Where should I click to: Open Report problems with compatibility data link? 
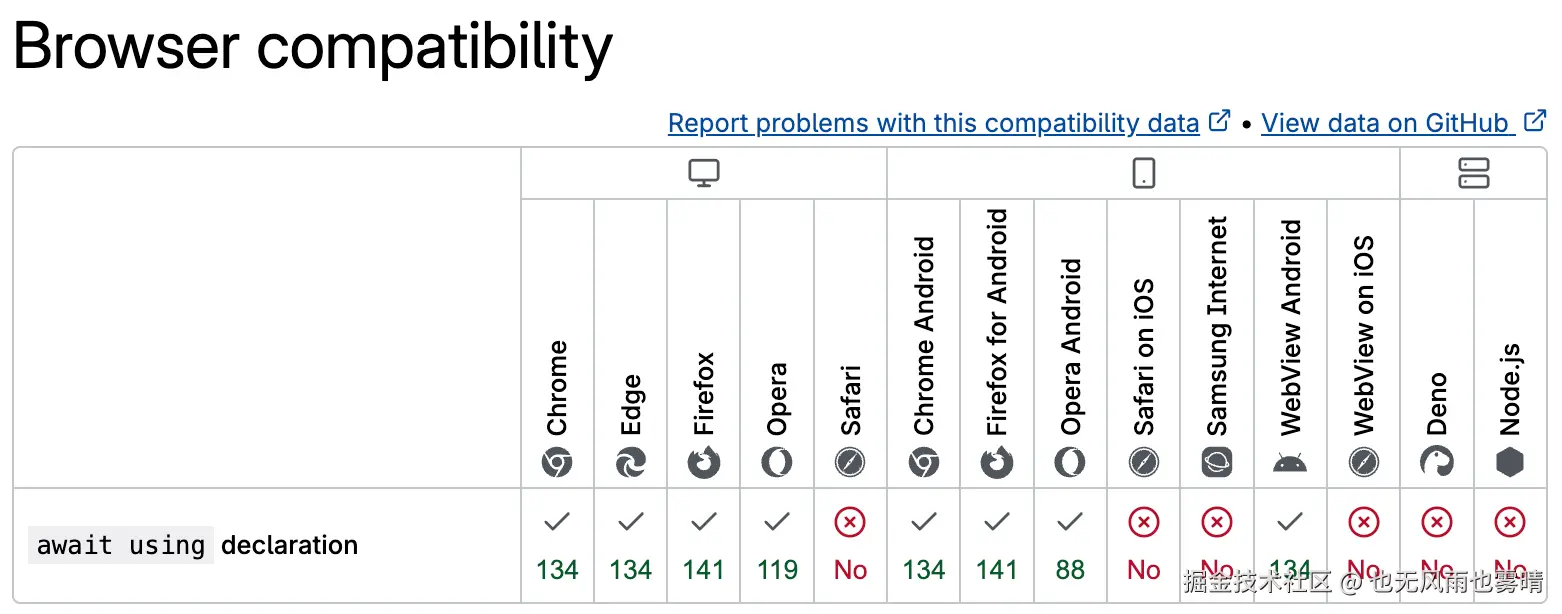(933, 123)
